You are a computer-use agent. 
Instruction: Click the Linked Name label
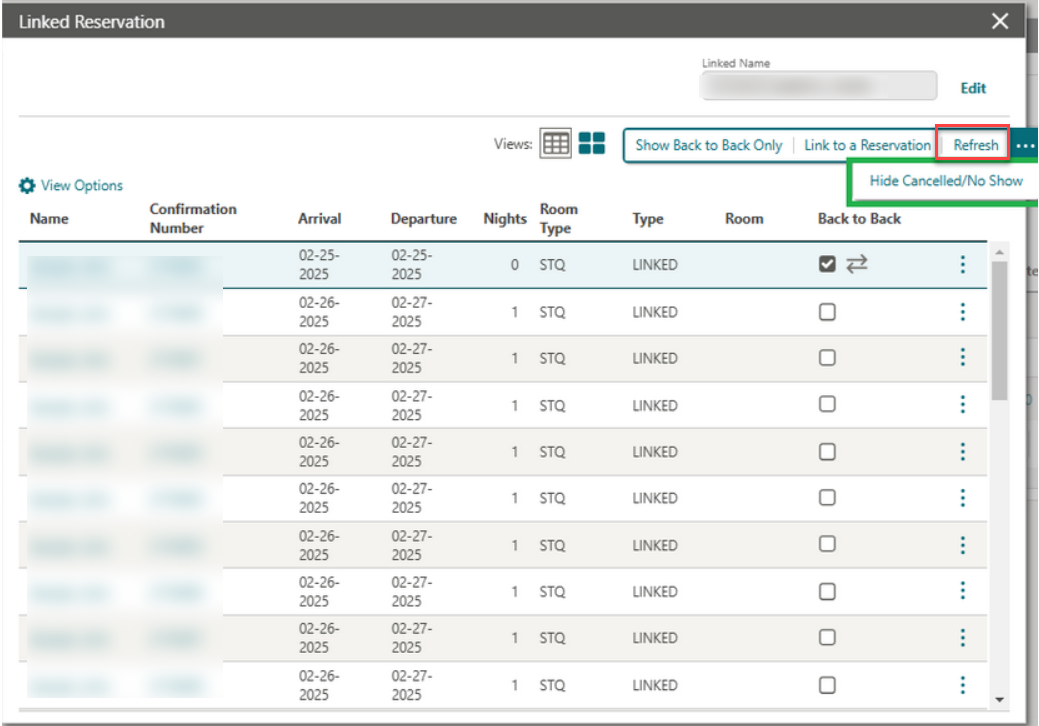[736, 63]
